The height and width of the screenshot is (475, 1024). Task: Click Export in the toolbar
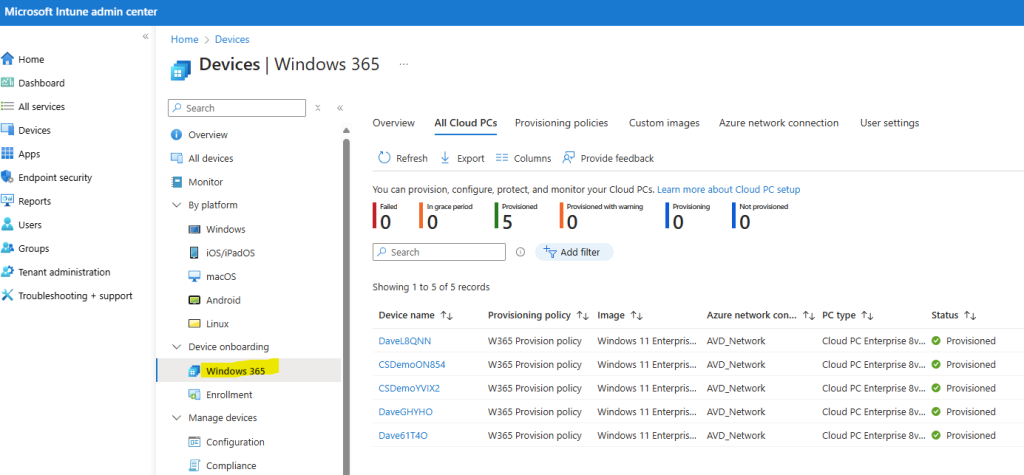(x=462, y=158)
